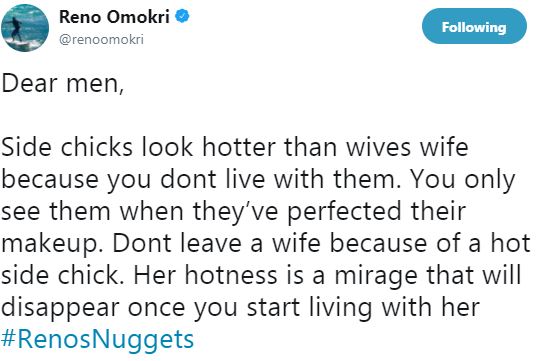Click the blue verified badge icon
543x361 pixels.
182,16
